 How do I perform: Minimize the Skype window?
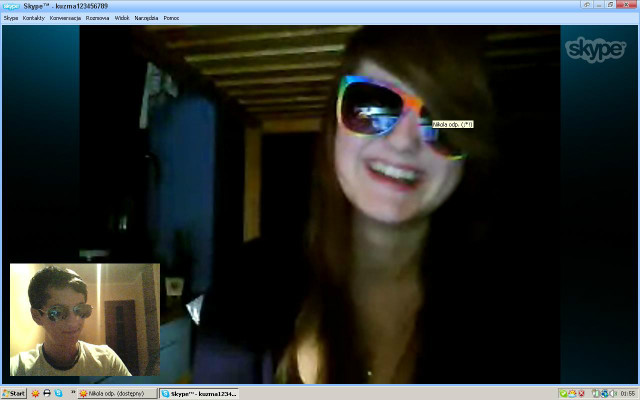(x=599, y=5)
